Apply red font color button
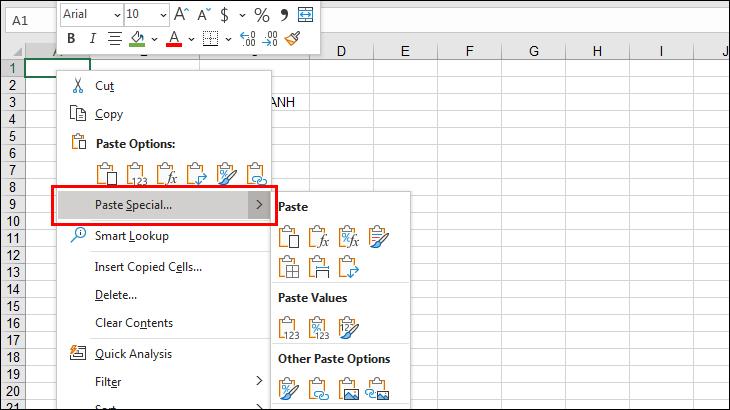This screenshot has width=730, height=410. coord(174,39)
